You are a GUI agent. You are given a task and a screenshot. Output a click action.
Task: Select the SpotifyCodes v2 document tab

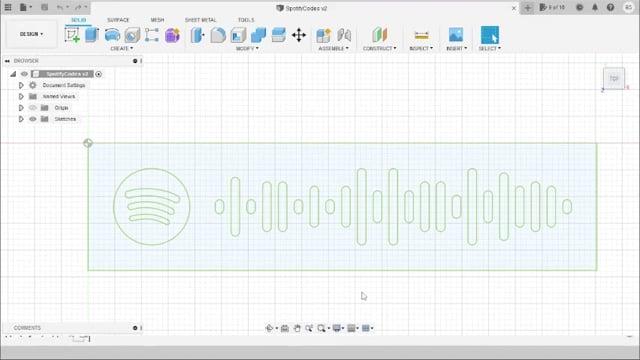[302, 8]
